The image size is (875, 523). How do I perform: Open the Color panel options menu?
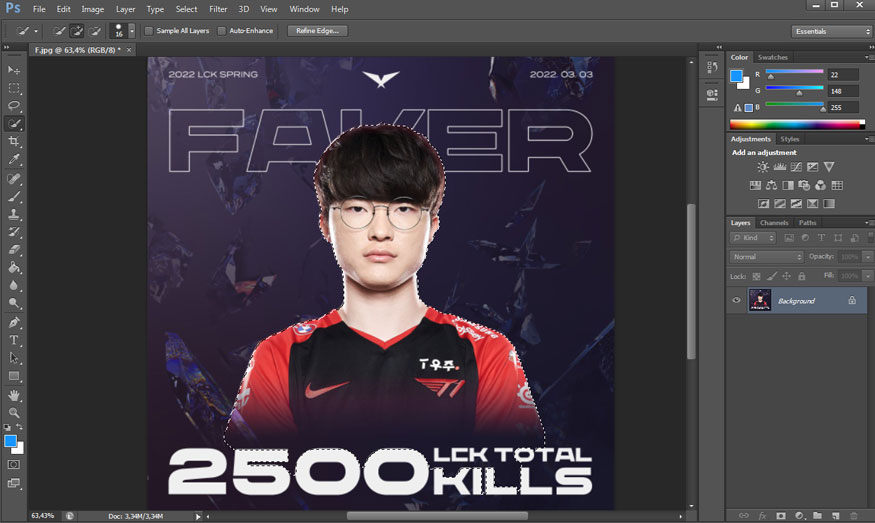pos(867,57)
